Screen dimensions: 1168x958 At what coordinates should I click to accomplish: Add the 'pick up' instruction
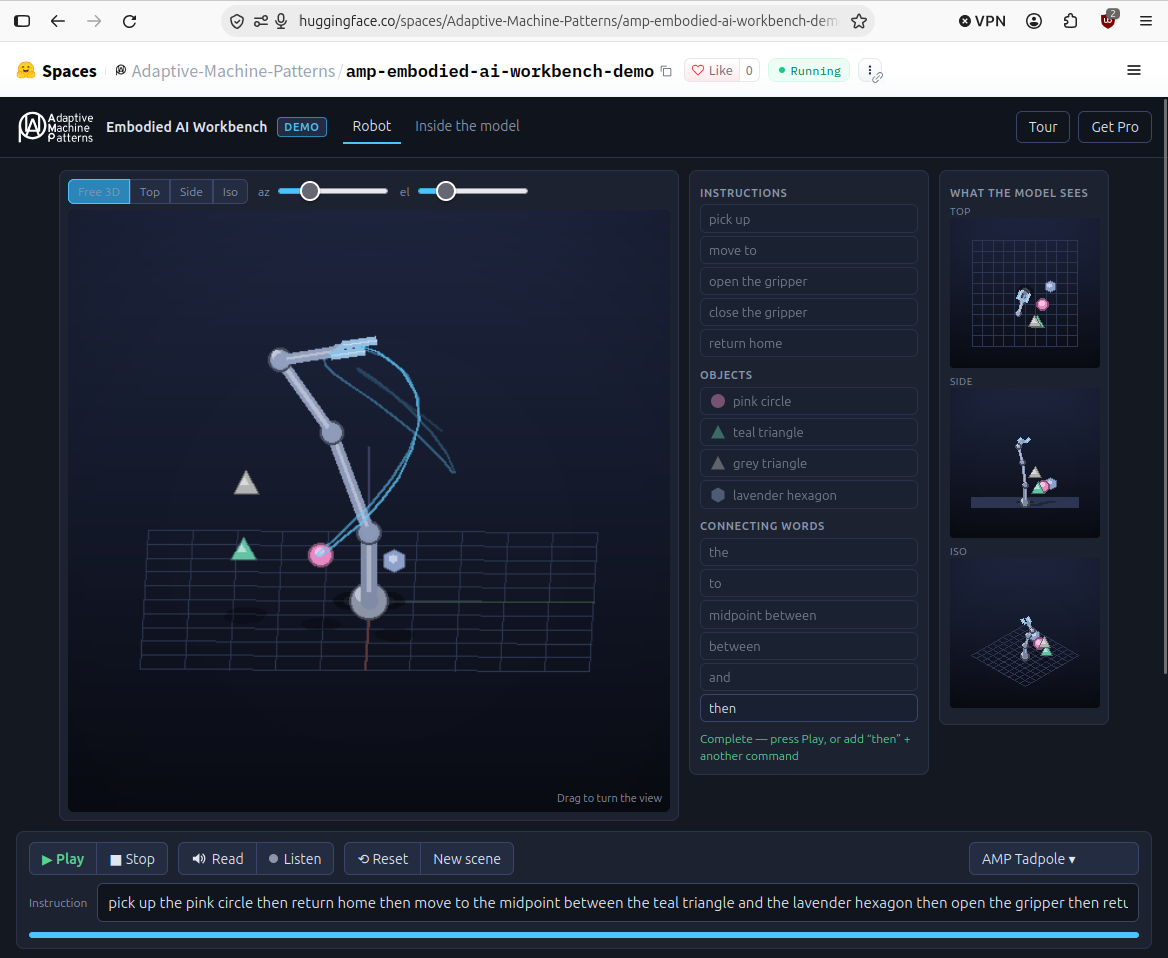[x=808, y=219]
